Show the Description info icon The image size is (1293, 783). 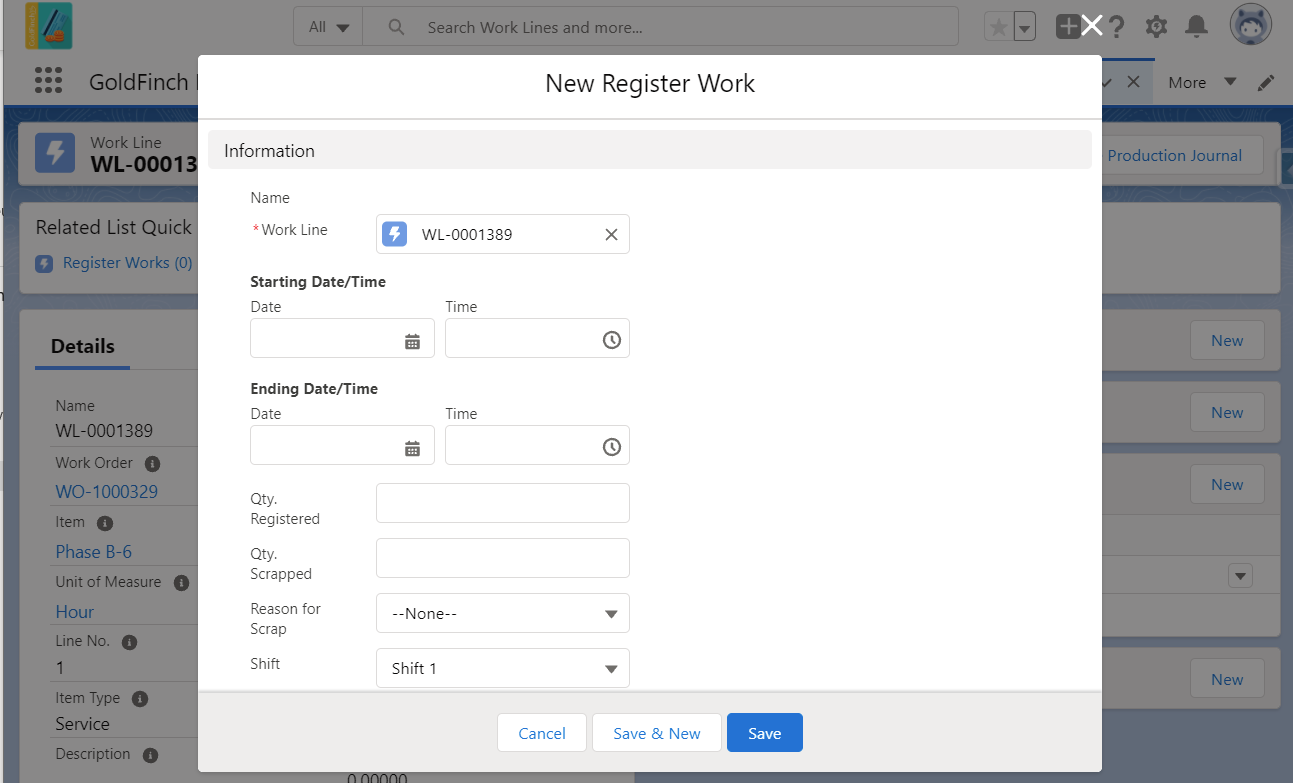click(150, 755)
